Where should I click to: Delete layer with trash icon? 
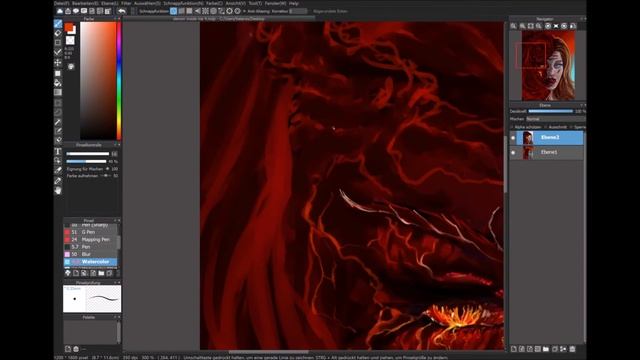coord(572,349)
